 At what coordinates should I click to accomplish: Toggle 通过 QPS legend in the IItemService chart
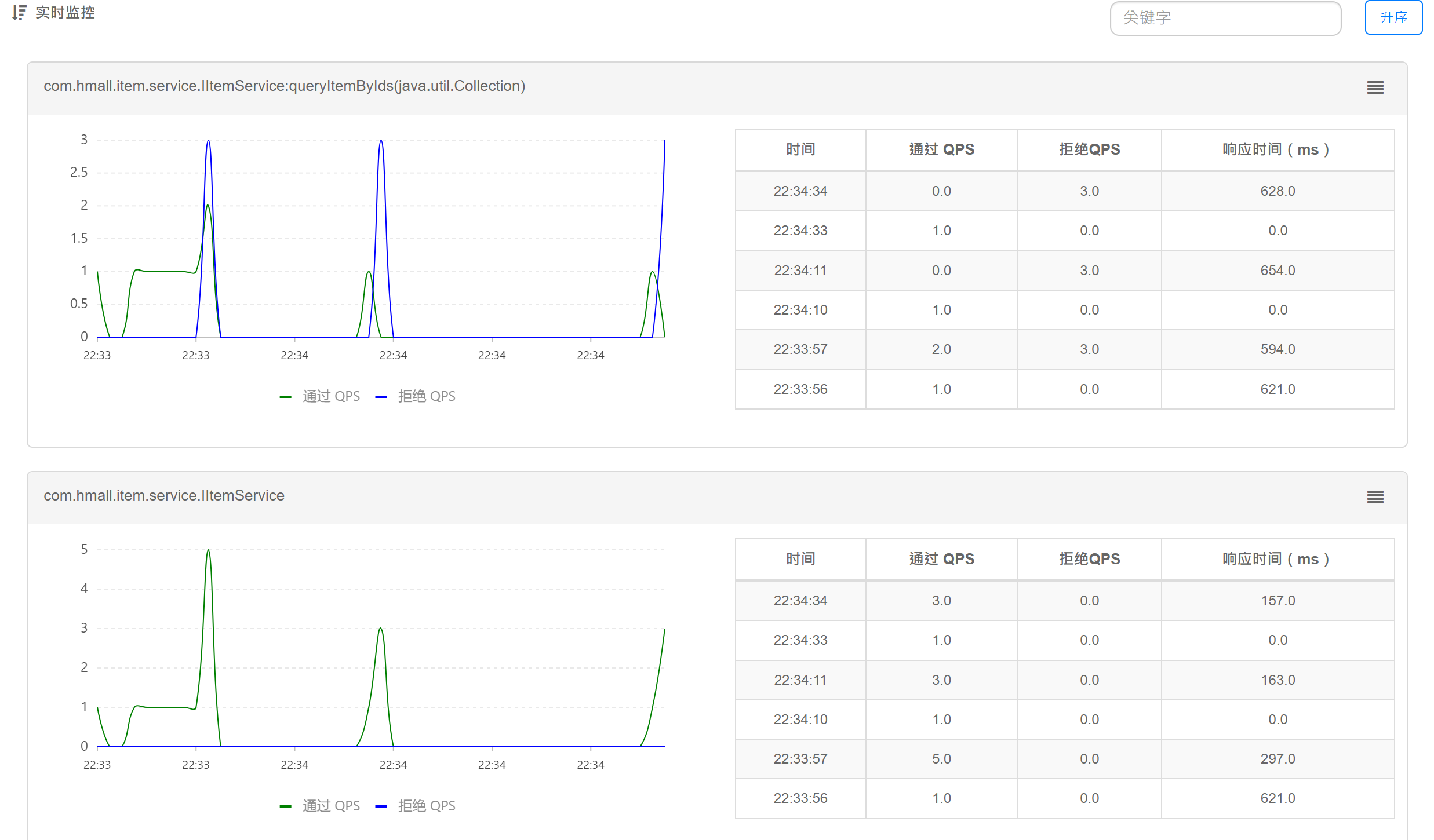[320, 806]
